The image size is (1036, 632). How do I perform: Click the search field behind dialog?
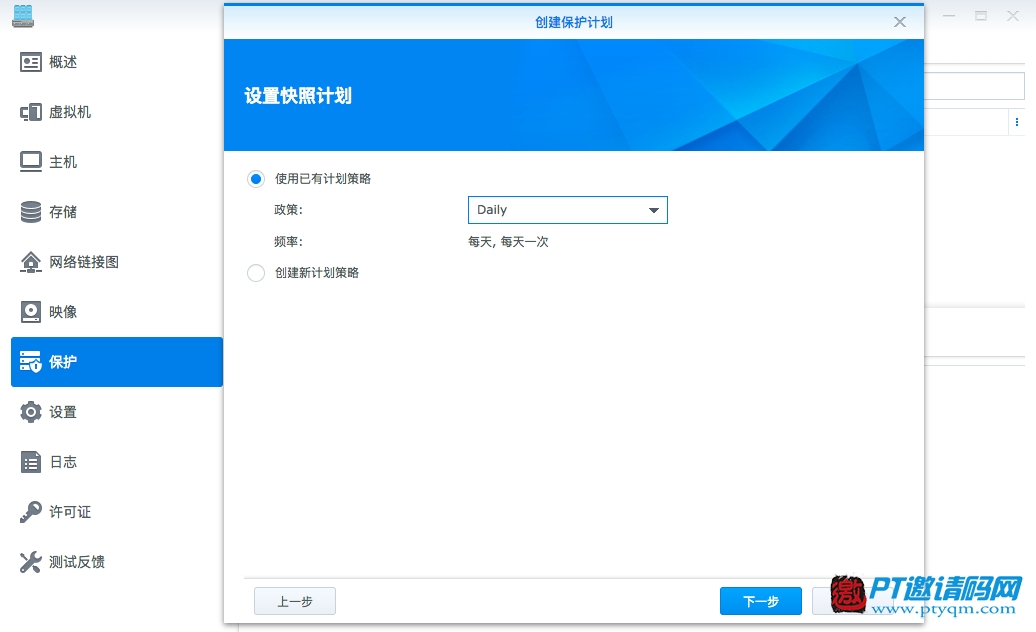pos(974,86)
